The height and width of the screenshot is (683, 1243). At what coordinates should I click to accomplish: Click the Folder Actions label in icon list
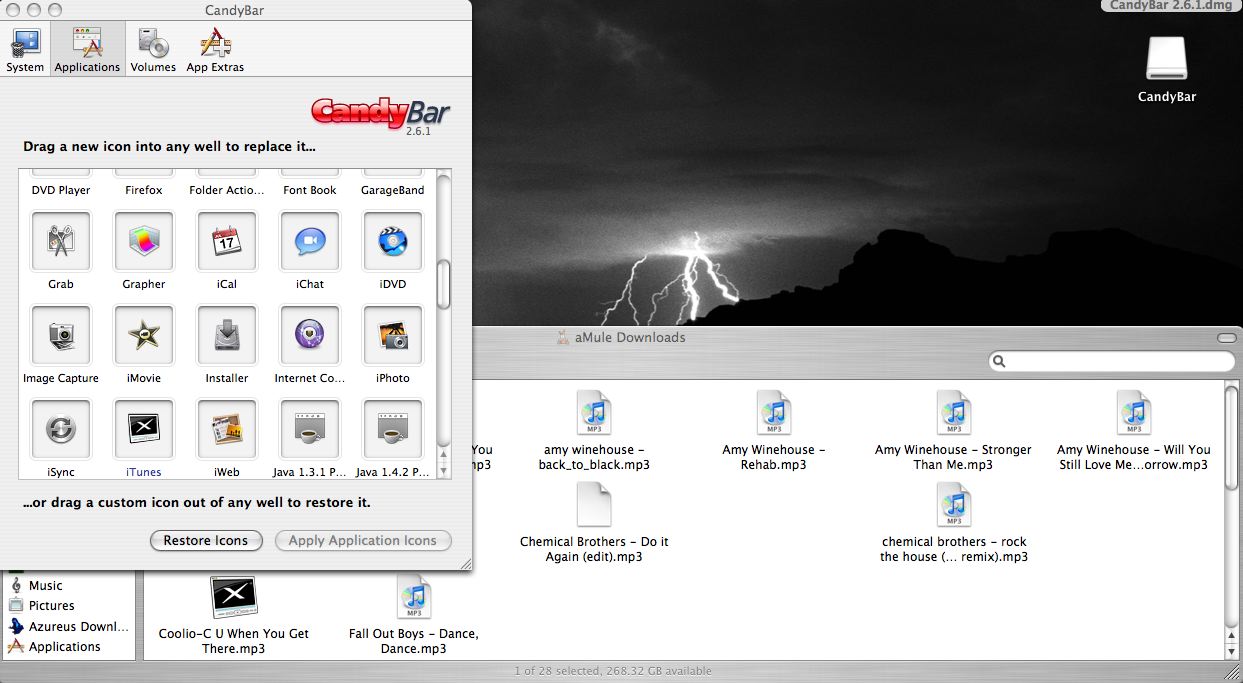tap(227, 190)
